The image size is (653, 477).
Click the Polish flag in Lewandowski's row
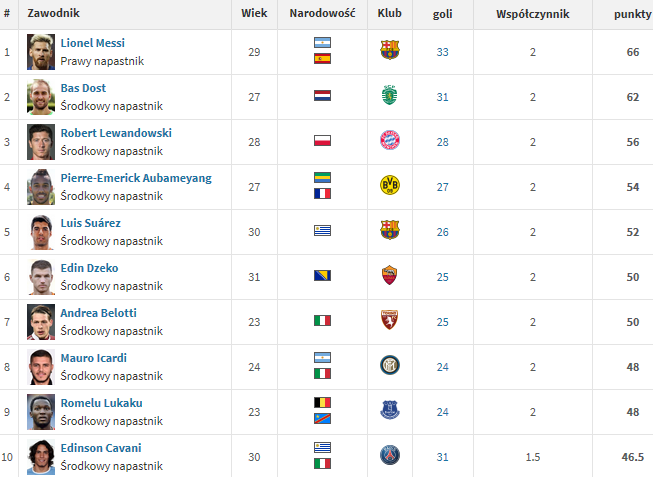tap(322, 140)
